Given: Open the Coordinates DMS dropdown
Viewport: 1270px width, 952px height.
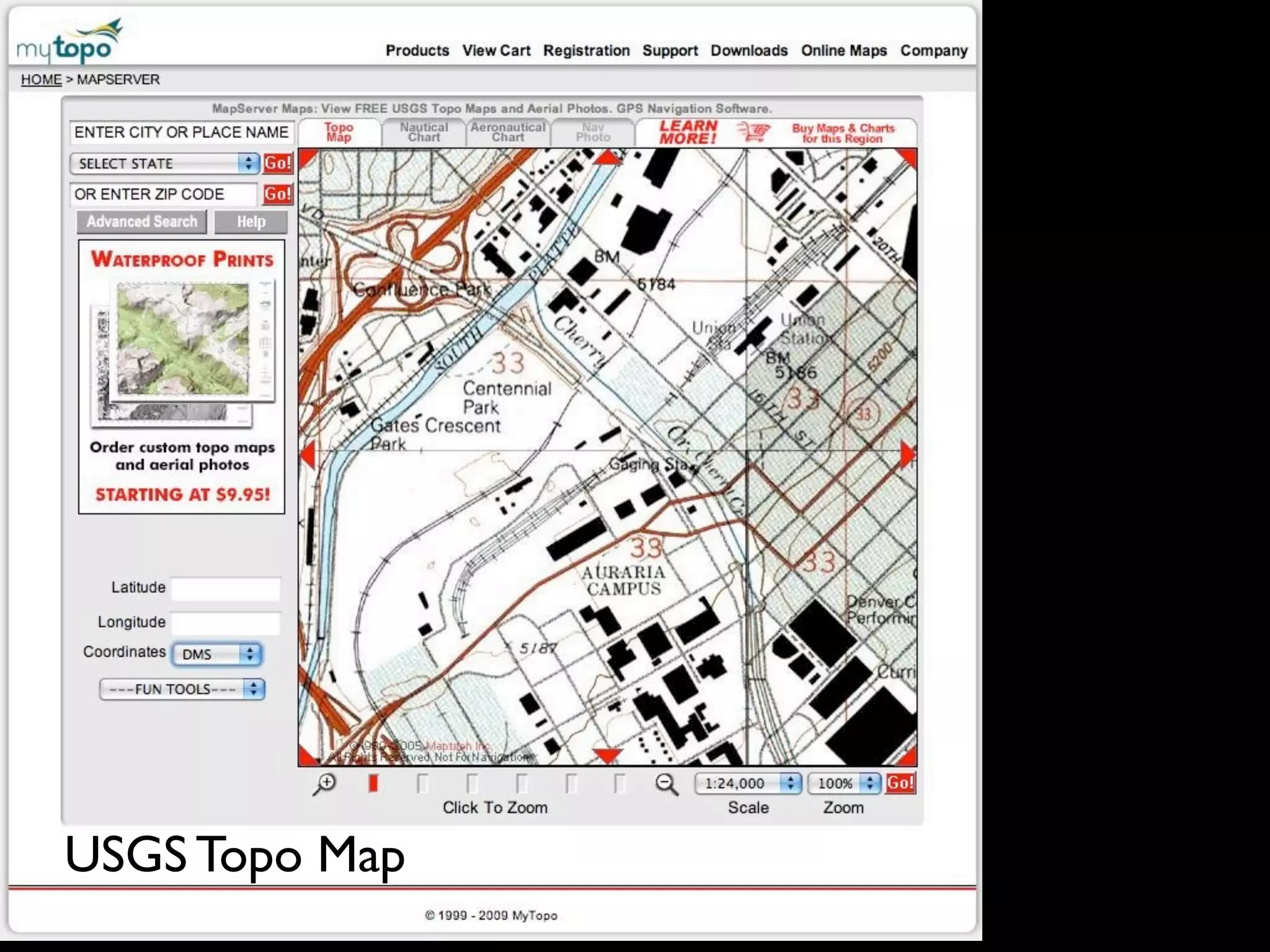Looking at the screenshot, I should pos(216,654).
